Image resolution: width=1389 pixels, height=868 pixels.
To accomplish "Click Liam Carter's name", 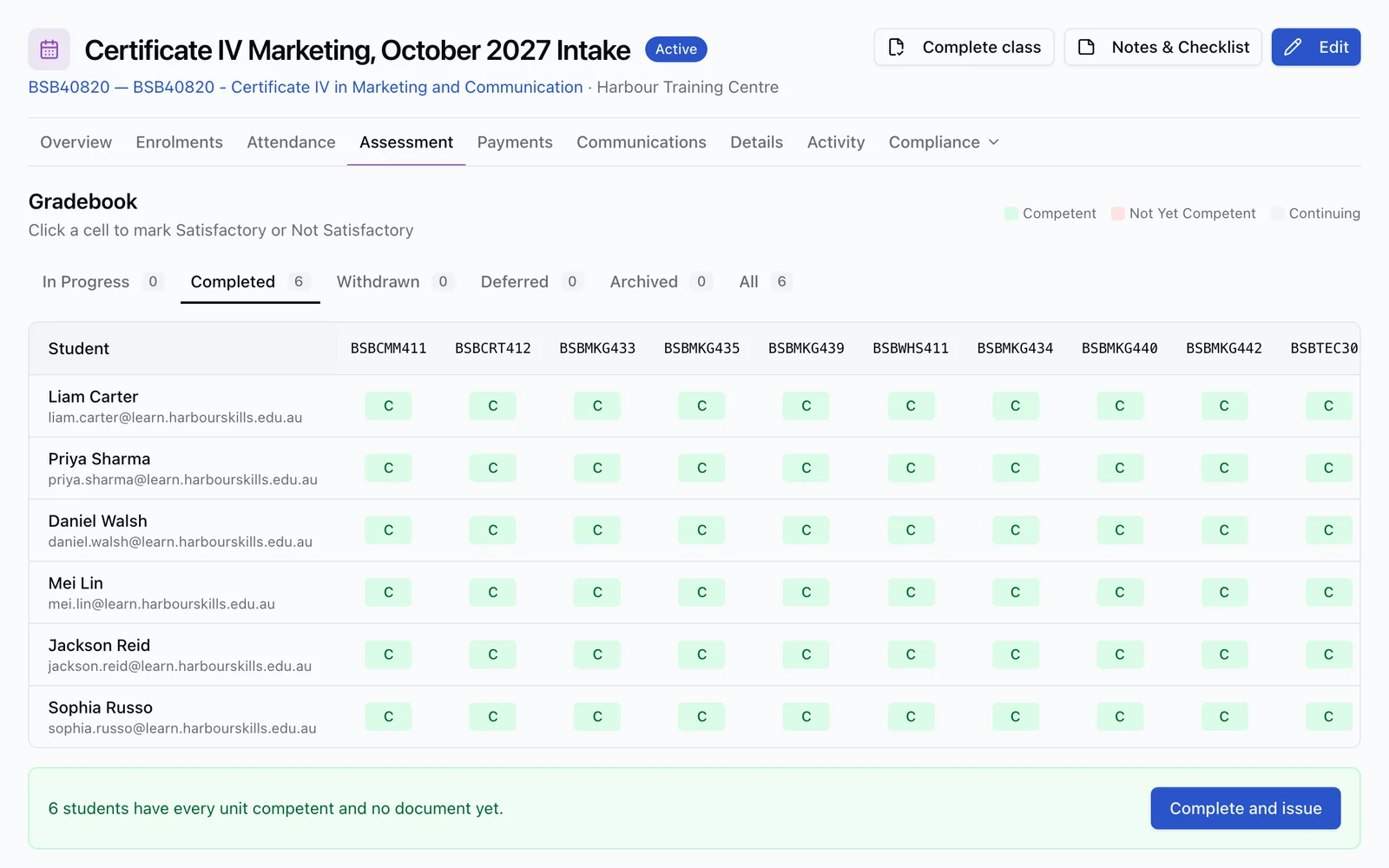I will click(93, 397).
